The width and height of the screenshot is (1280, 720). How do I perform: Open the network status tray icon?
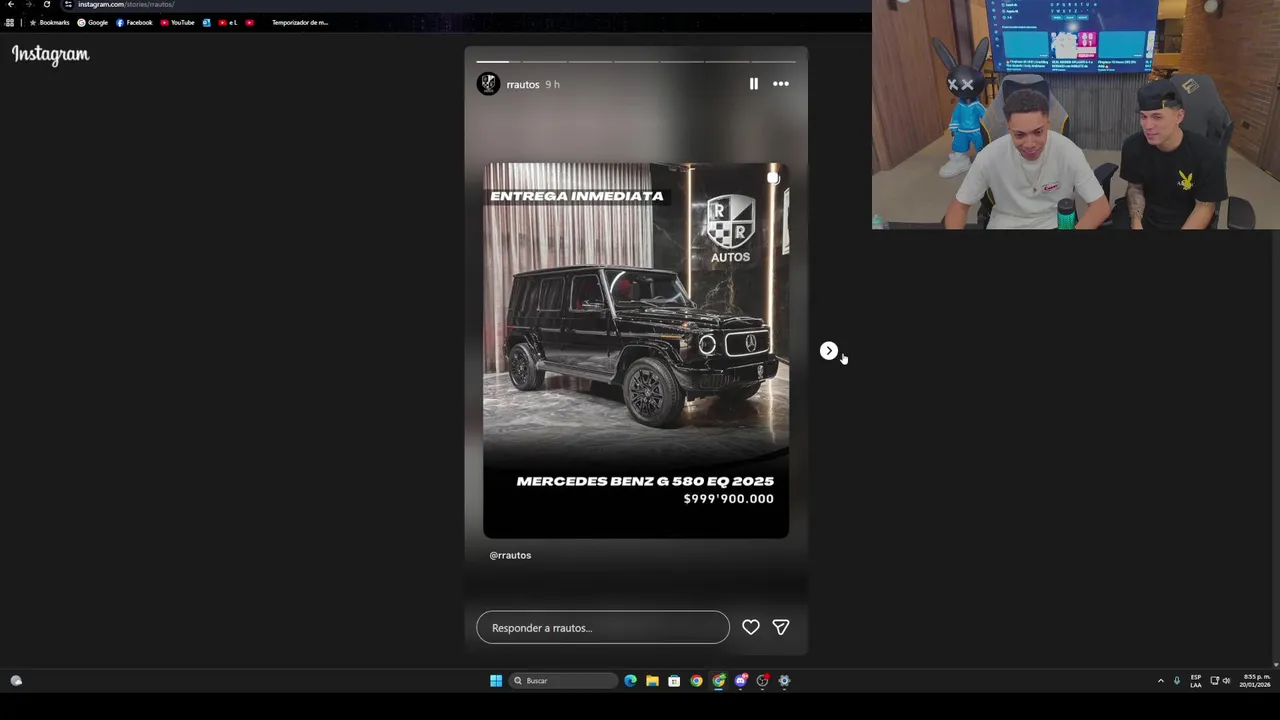[1214, 681]
